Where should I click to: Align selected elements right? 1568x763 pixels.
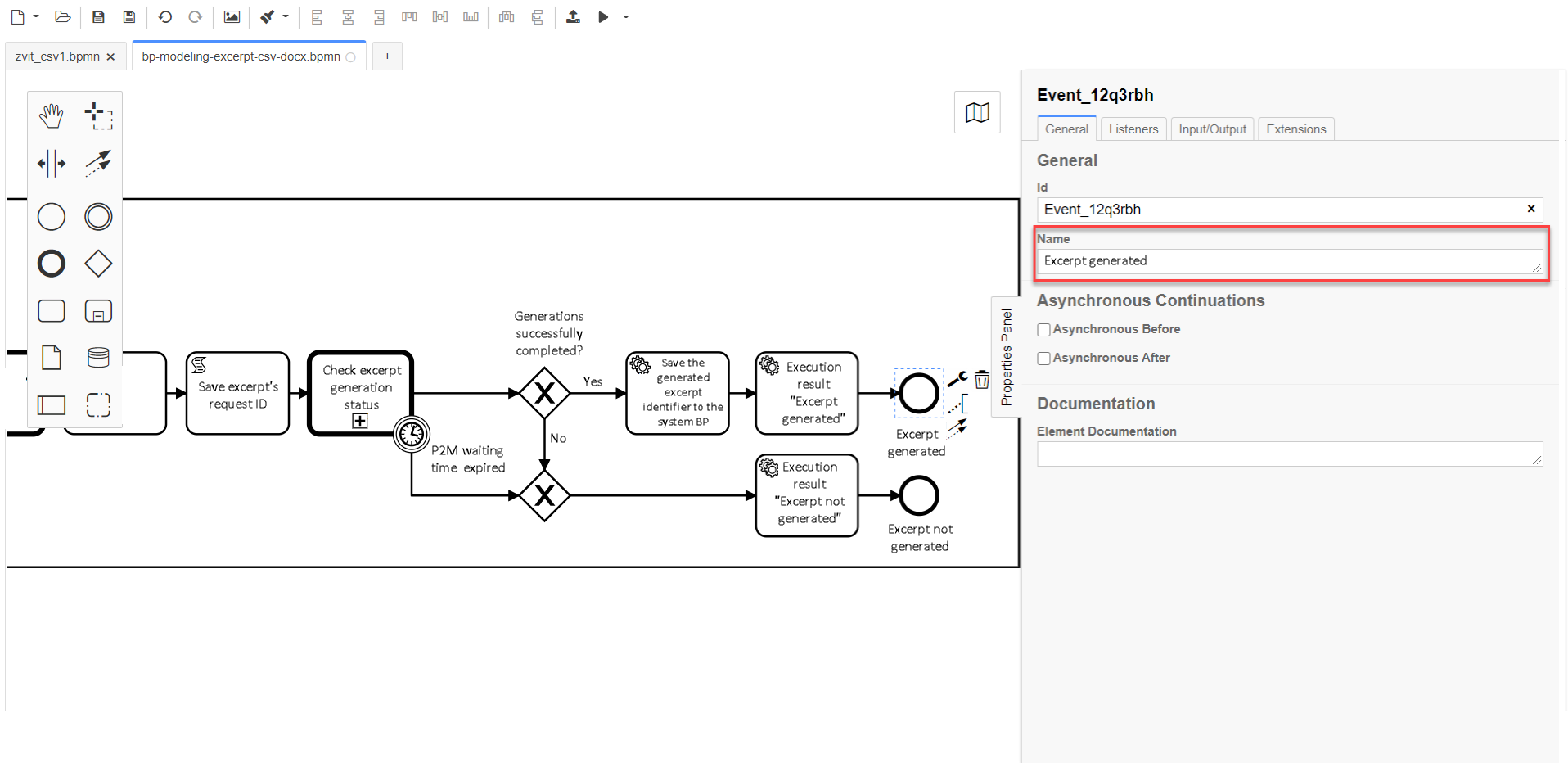(x=379, y=16)
